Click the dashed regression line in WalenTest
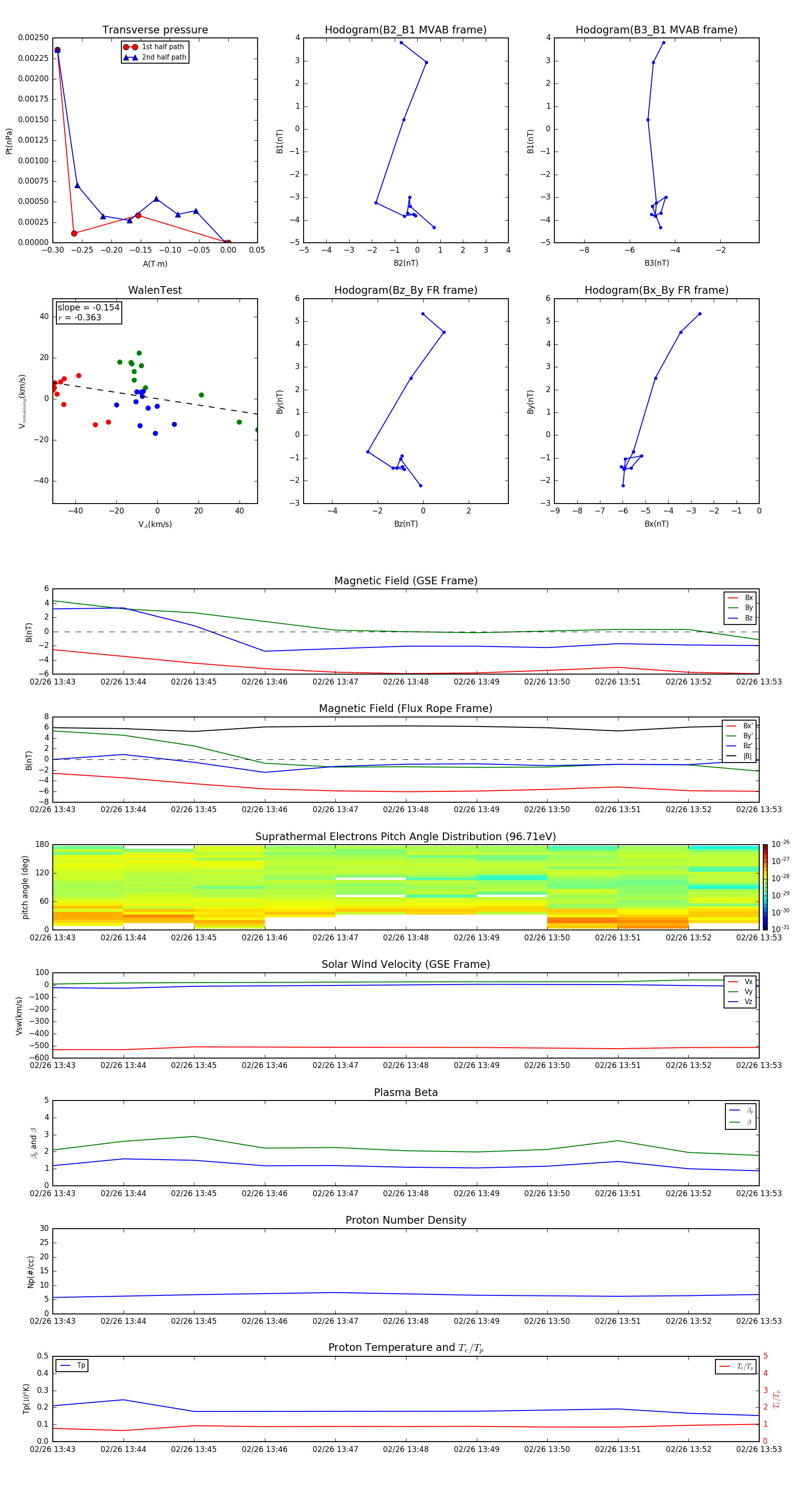 click(155, 398)
